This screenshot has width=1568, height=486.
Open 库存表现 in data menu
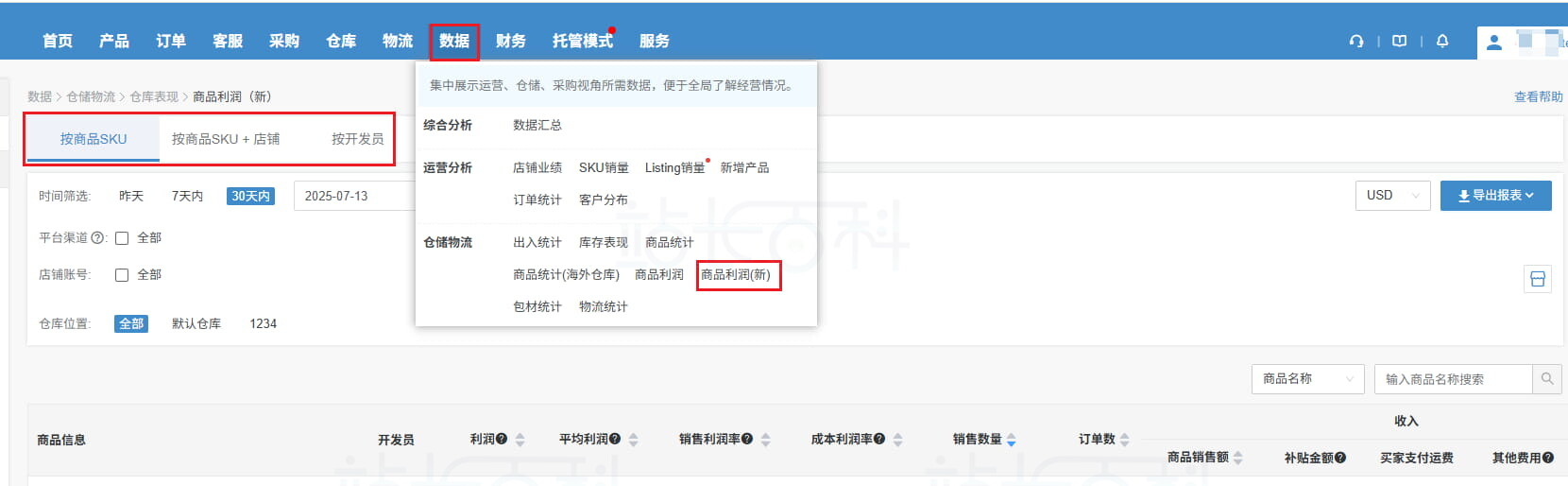(603, 242)
